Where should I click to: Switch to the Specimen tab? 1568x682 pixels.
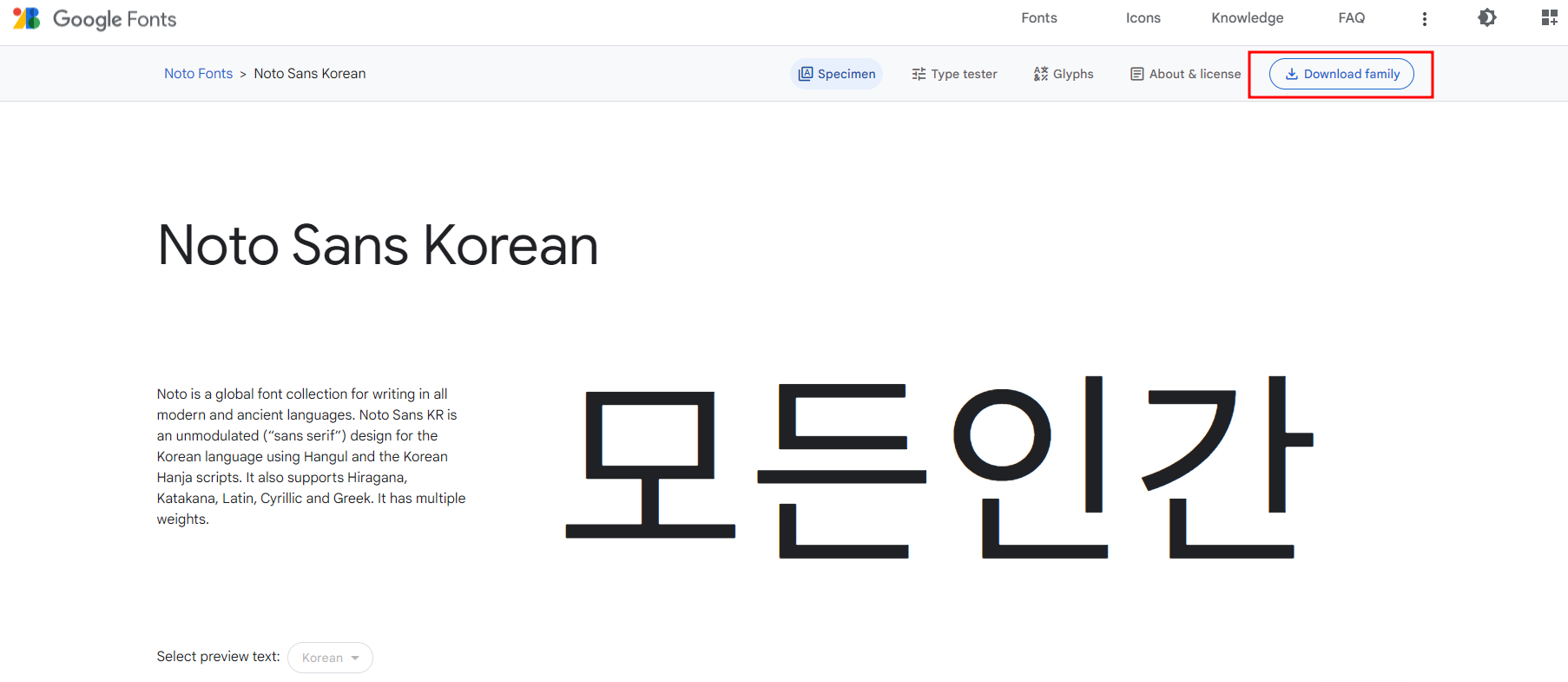tap(836, 74)
